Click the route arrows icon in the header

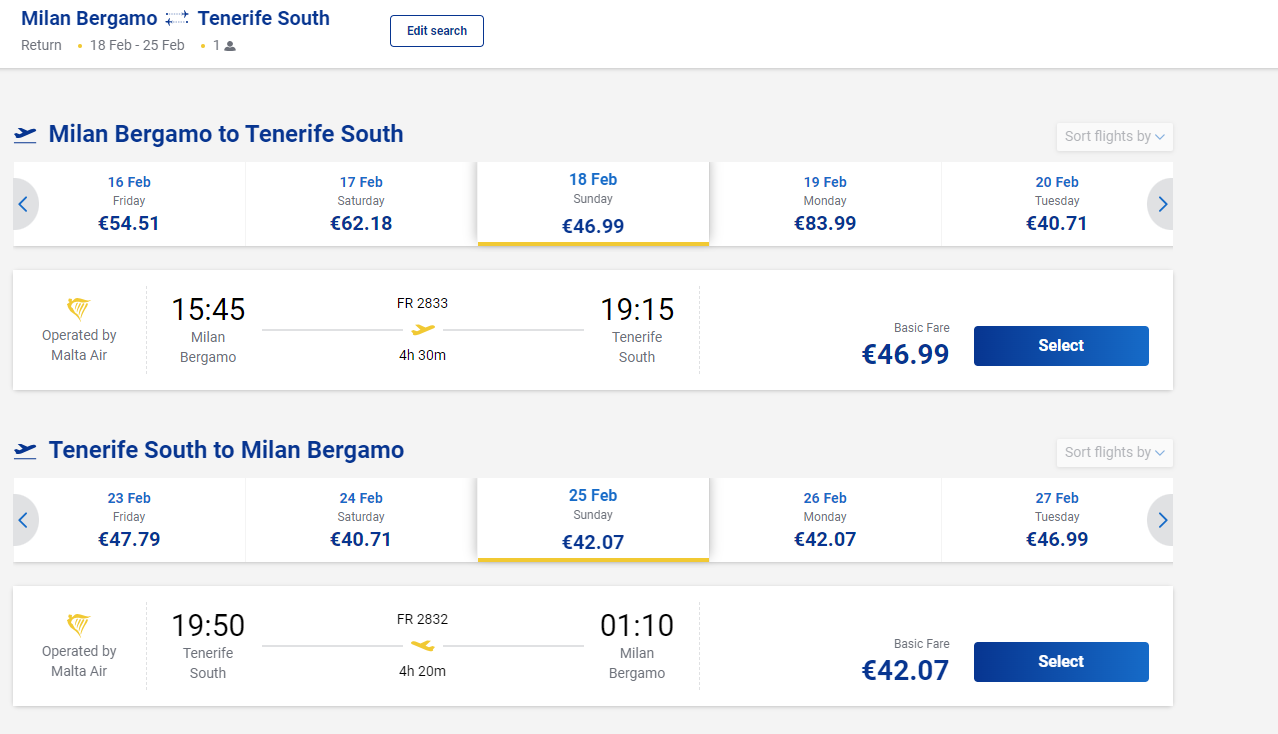click(x=177, y=19)
